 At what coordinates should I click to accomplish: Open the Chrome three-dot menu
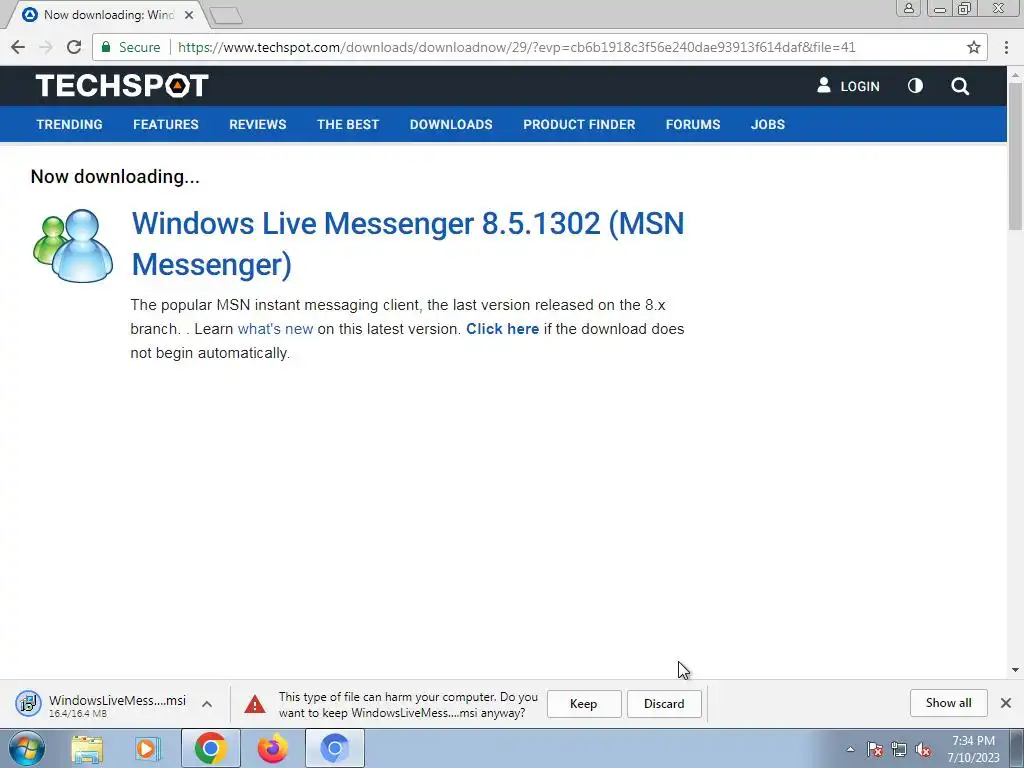click(x=1006, y=47)
